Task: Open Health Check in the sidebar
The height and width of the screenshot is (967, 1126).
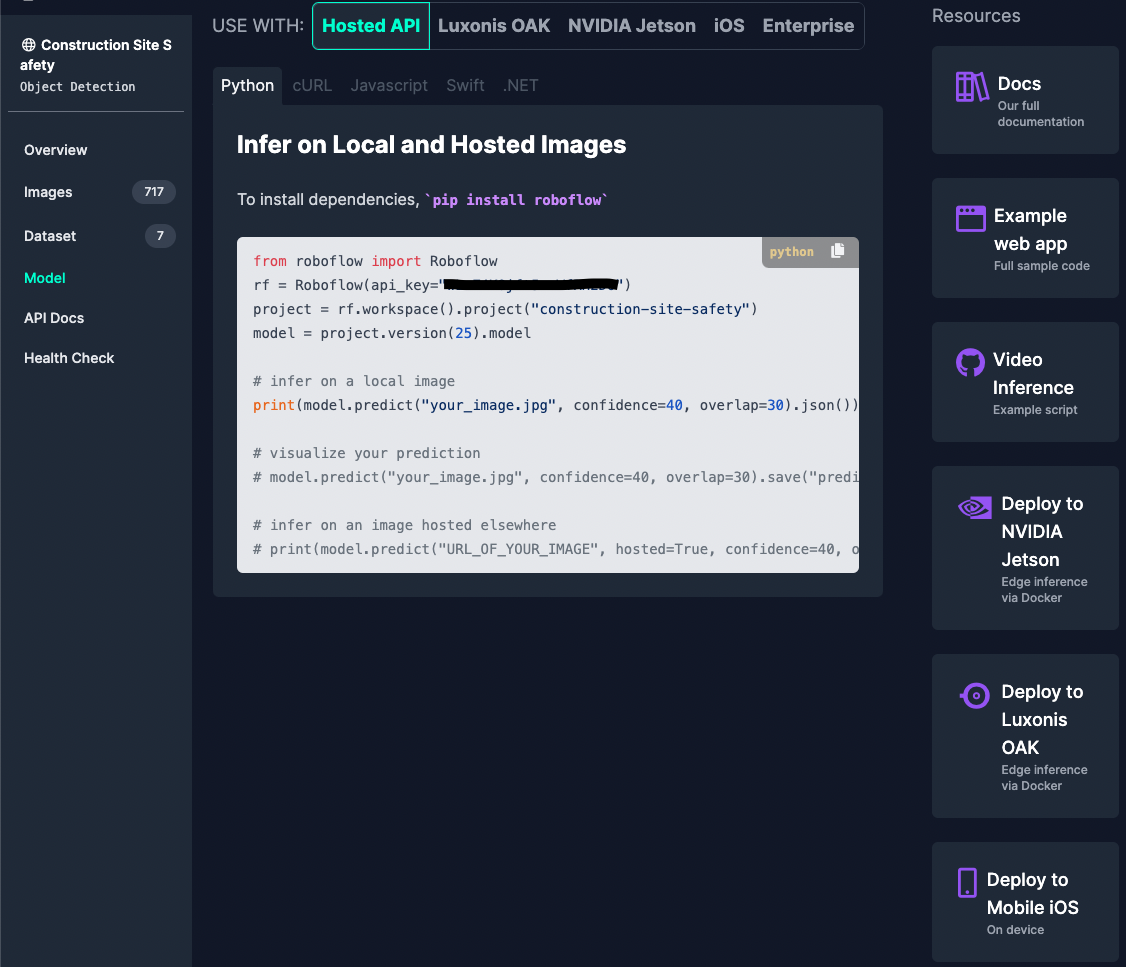Action: [x=69, y=358]
